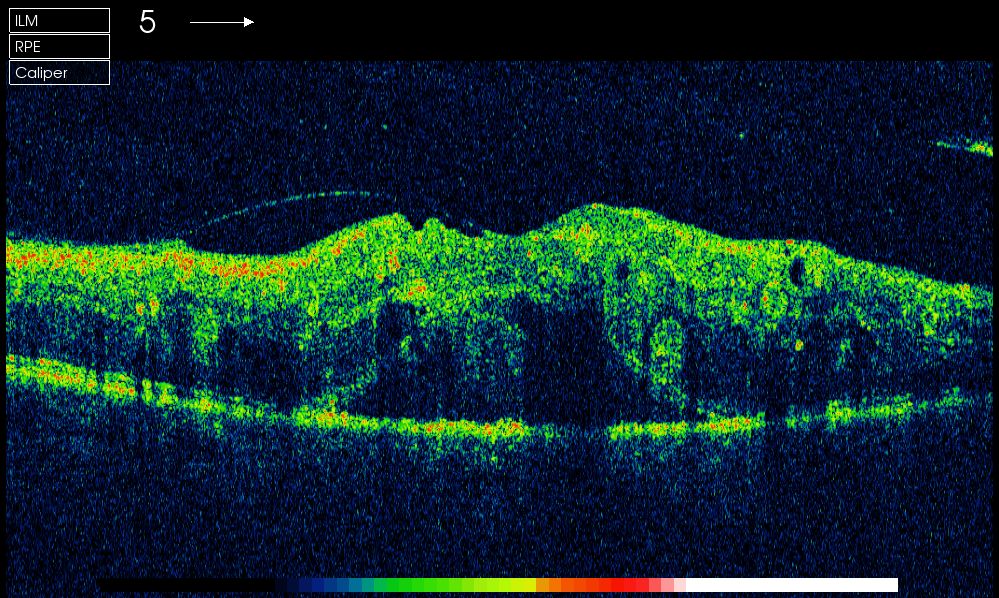The height and width of the screenshot is (598, 999).
Task: Toggle the ILM layer overlay
Action: 59,20
